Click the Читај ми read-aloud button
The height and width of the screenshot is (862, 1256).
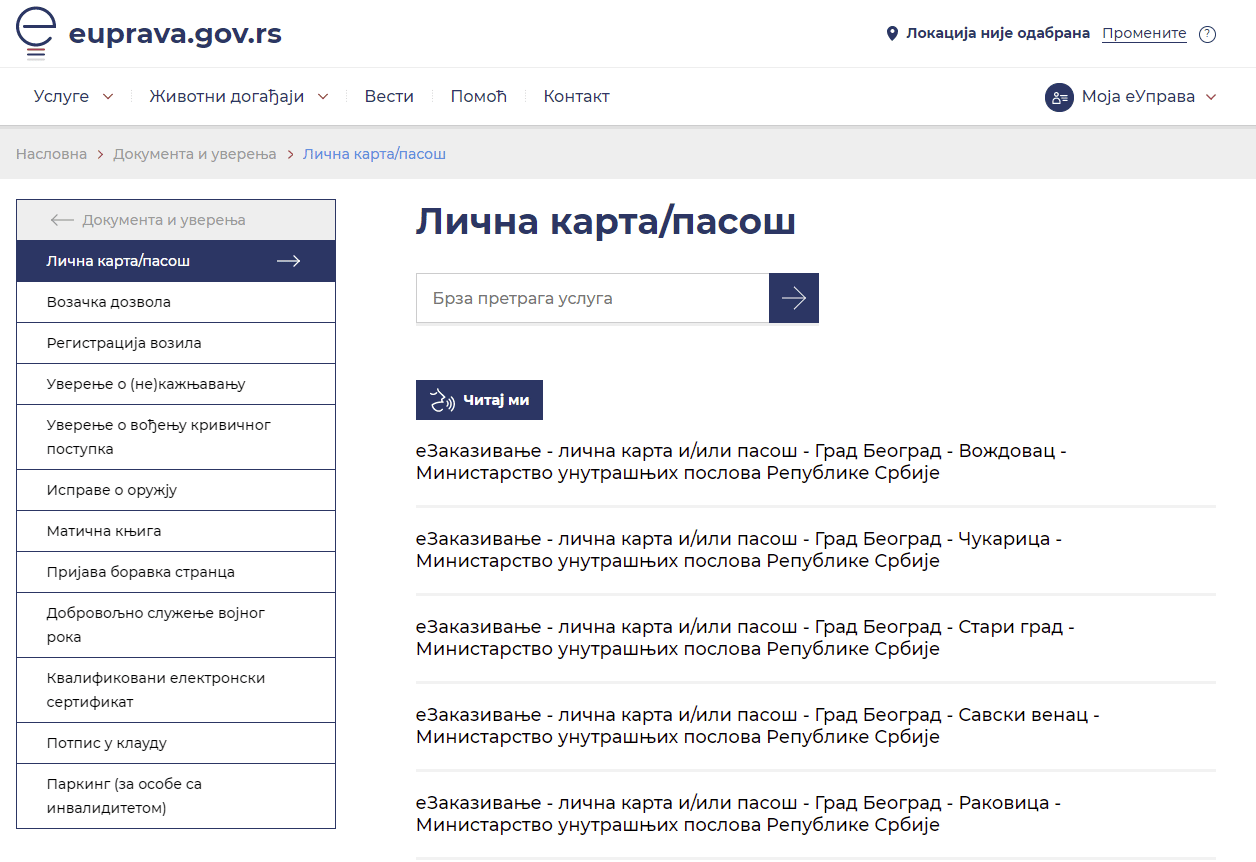(479, 400)
